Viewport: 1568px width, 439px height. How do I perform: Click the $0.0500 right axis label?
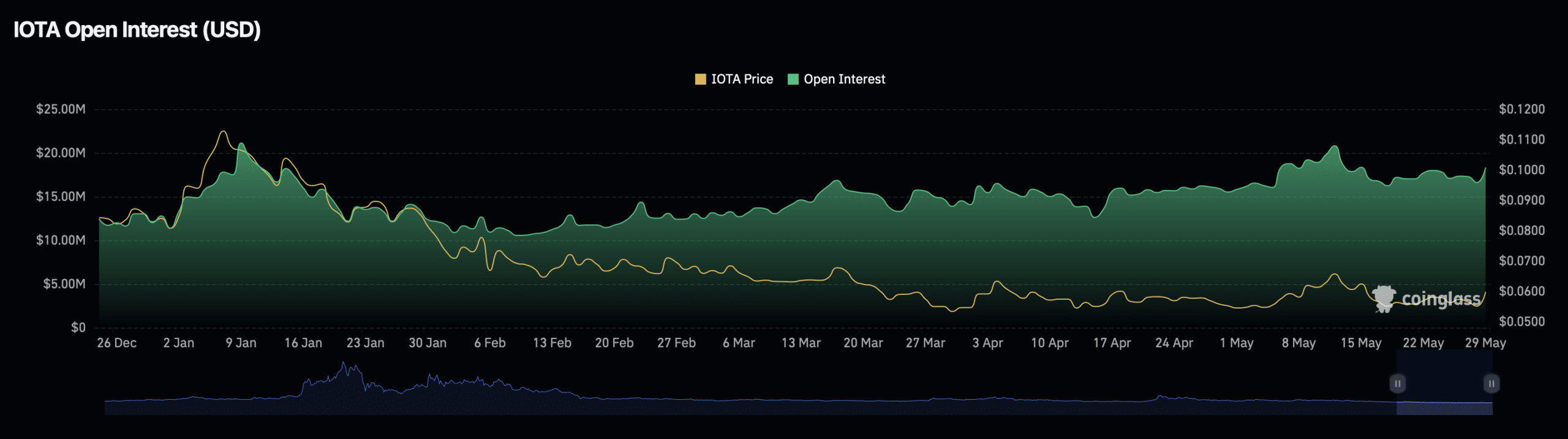[x=1522, y=321]
